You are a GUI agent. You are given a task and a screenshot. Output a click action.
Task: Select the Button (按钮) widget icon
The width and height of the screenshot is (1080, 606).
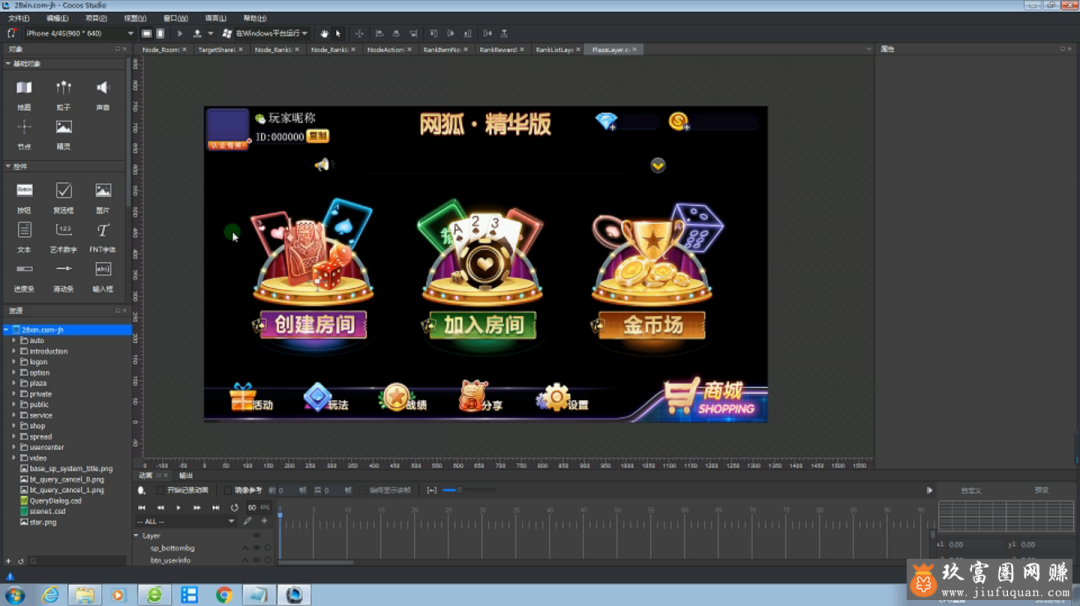24,190
